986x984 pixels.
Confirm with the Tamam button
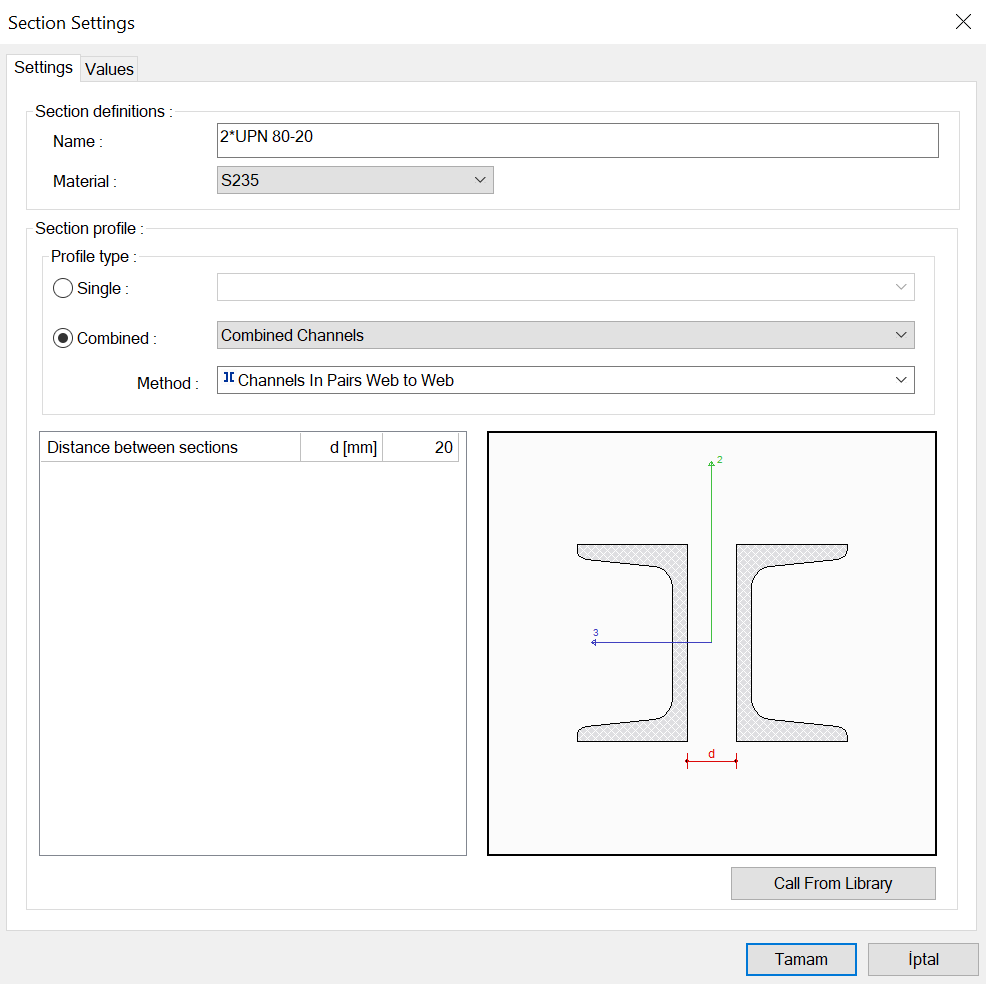point(801,959)
